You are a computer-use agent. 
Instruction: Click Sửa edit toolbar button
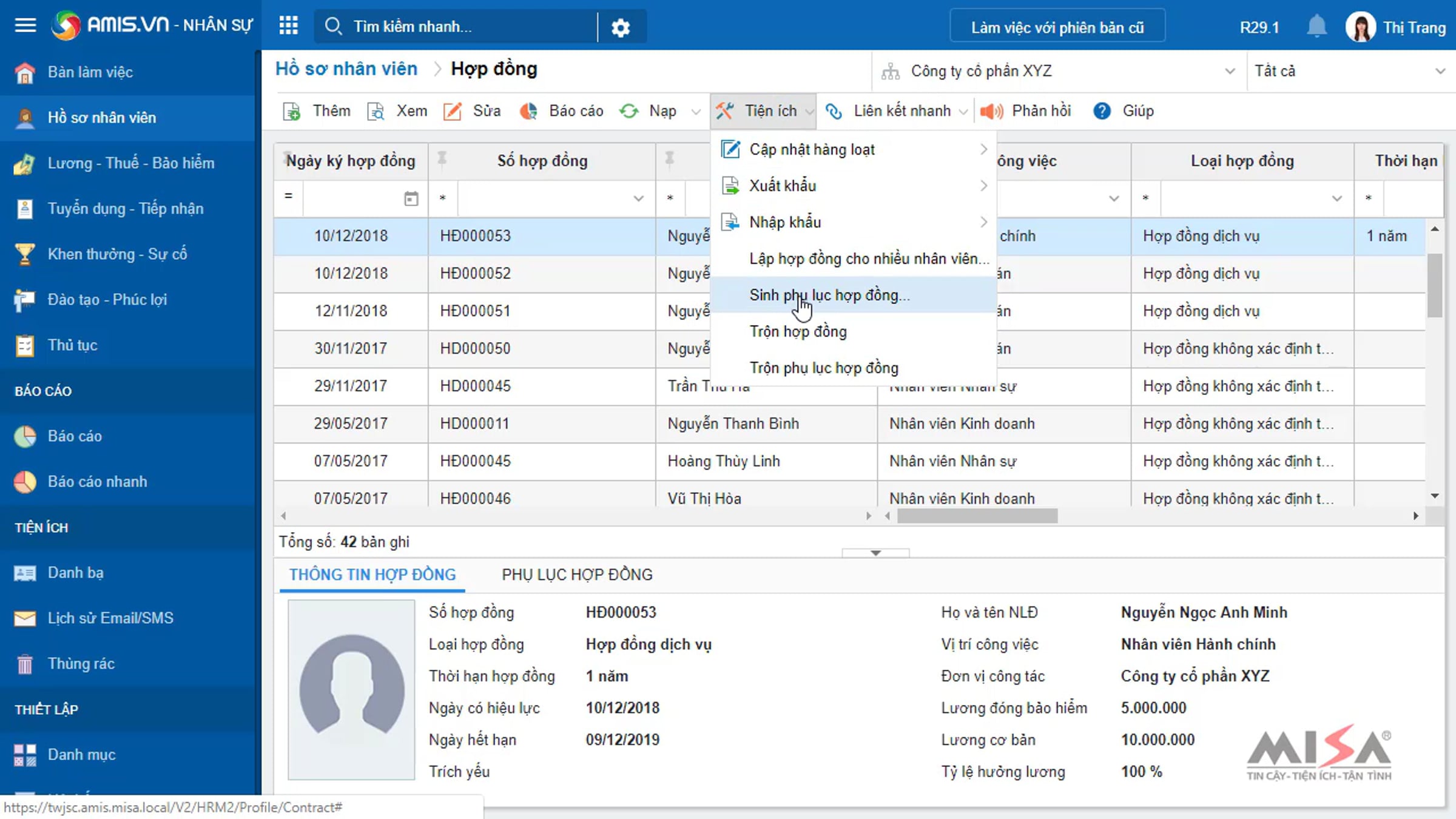472,111
